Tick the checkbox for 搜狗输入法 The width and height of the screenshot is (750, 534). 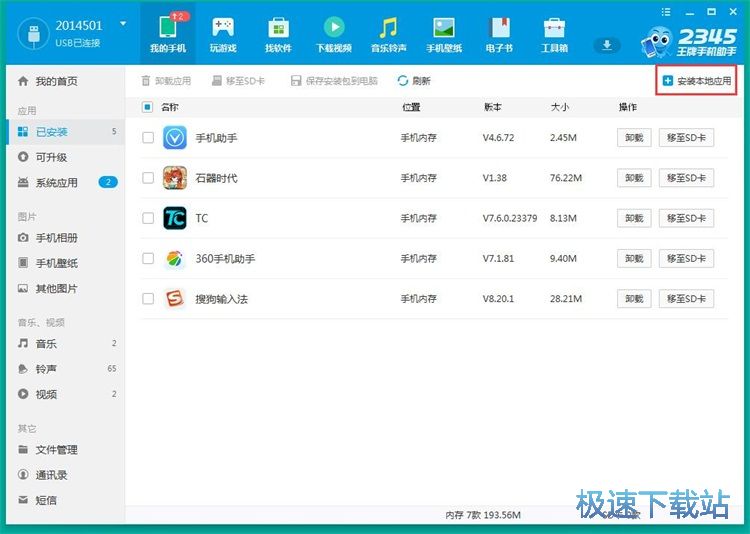click(148, 298)
